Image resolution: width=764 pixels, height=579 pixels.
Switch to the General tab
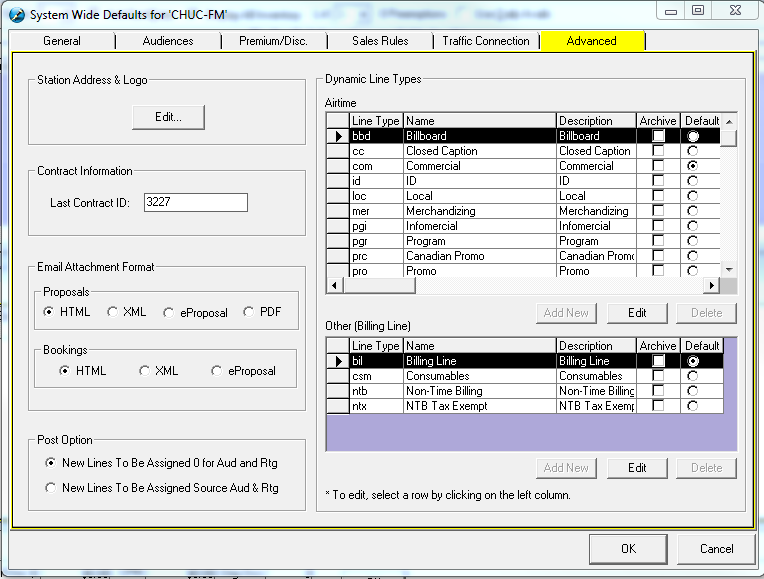coord(62,41)
